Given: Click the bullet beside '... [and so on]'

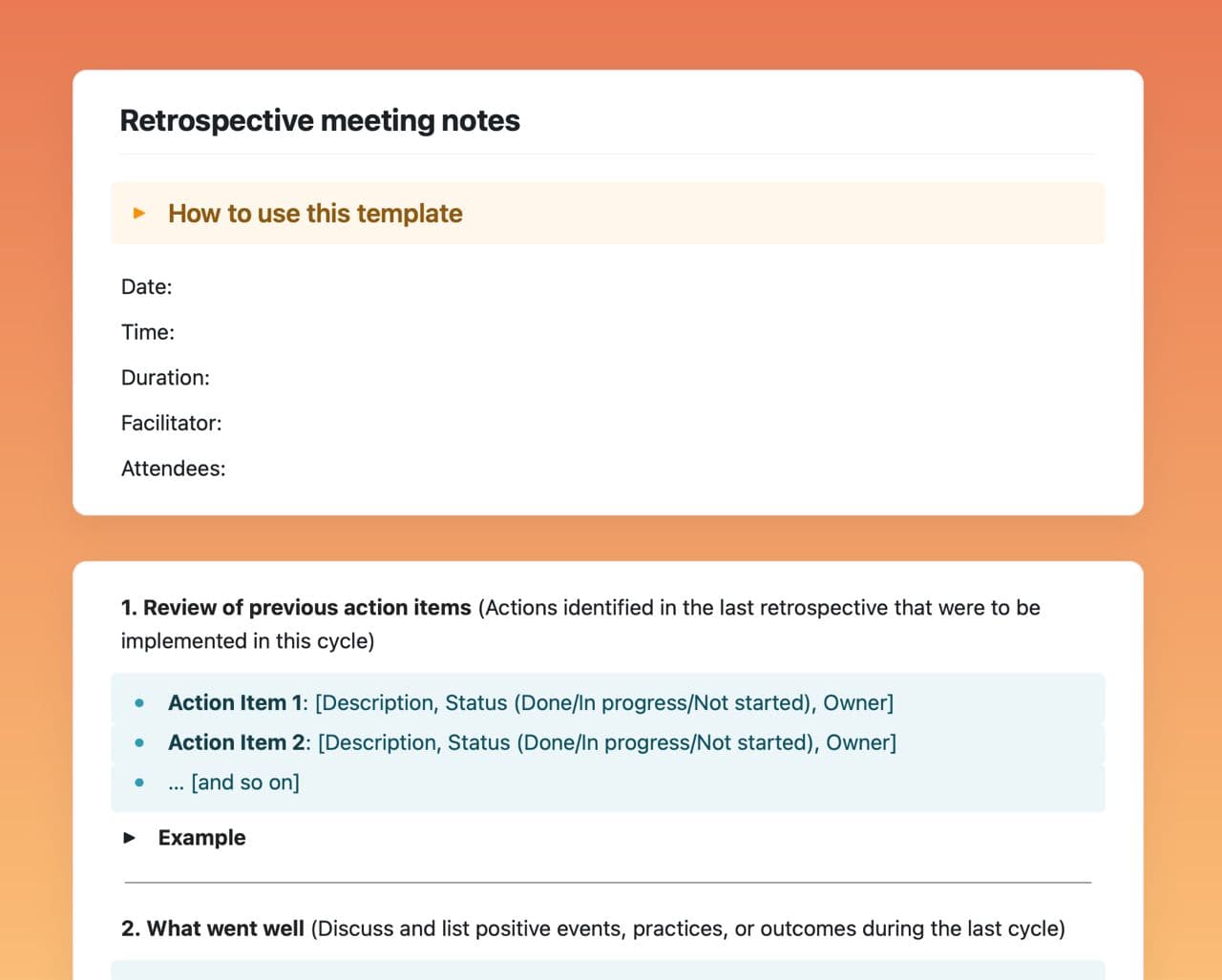Looking at the screenshot, I should [x=140, y=782].
